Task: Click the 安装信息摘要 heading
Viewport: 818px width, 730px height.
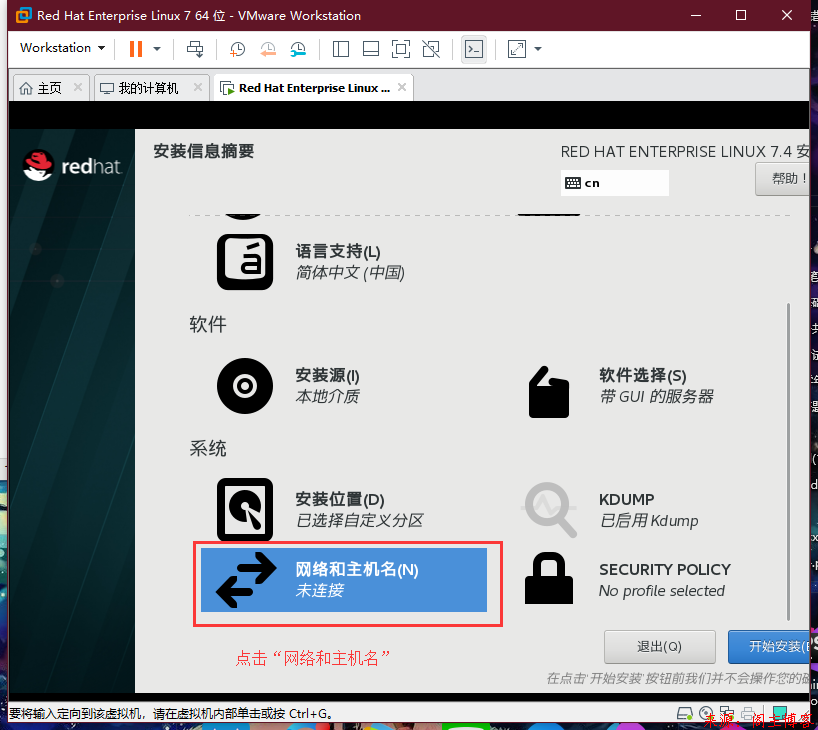Action: click(203, 151)
